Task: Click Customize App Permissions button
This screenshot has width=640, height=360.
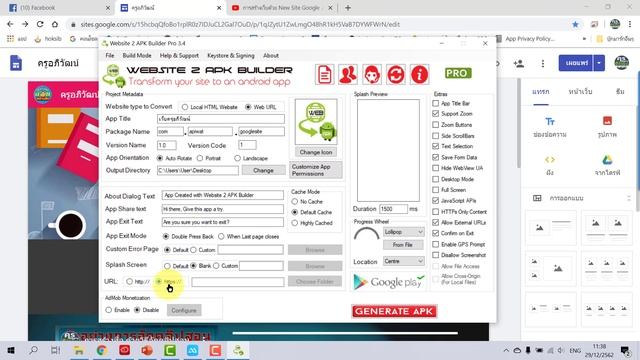Action: 316,170
